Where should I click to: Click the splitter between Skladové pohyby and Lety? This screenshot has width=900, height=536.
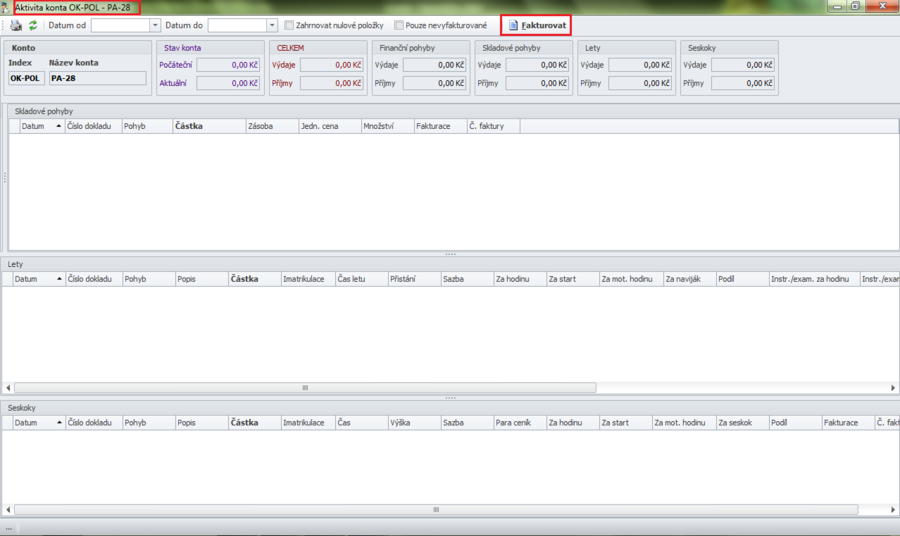(450, 254)
